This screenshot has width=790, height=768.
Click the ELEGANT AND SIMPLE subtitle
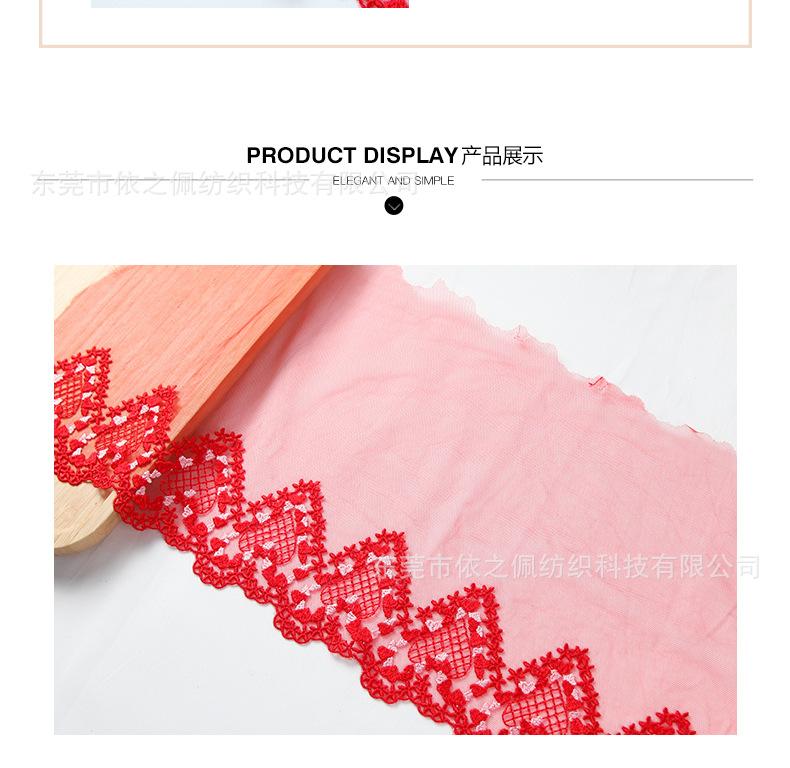pos(393,181)
